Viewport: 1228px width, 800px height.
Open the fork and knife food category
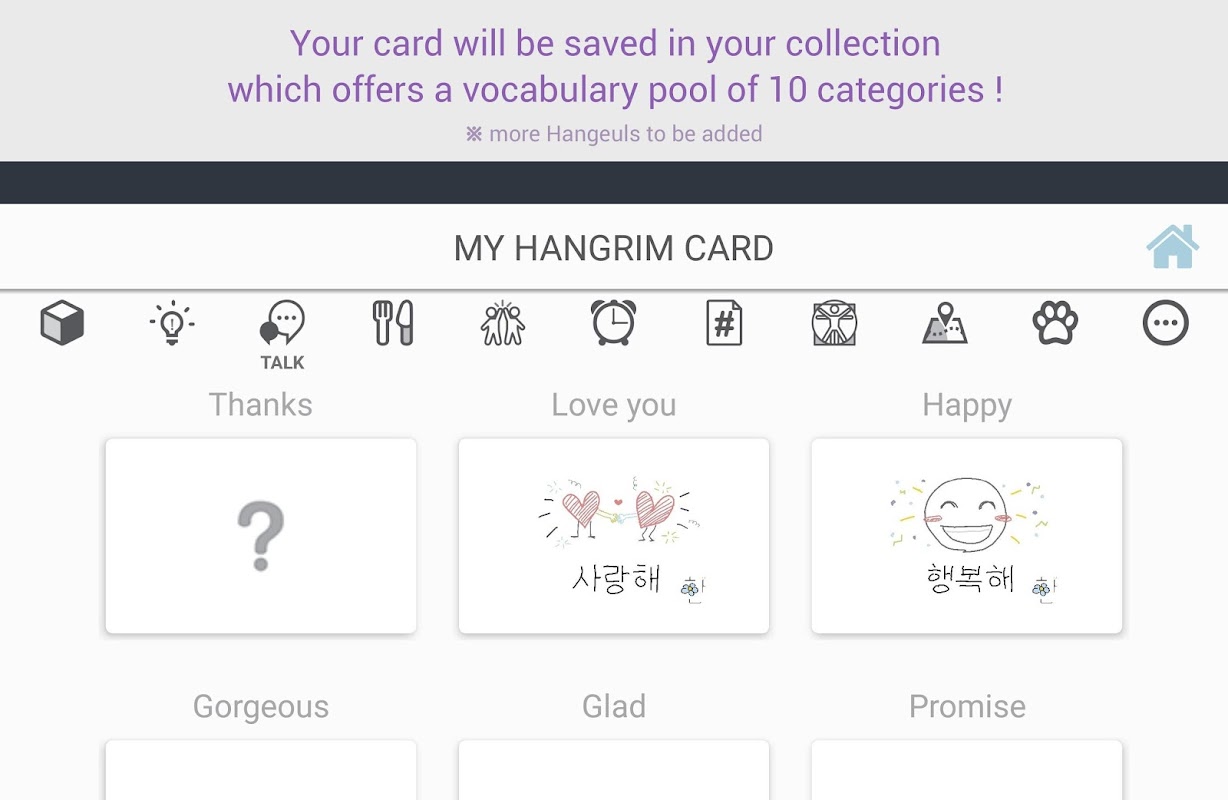pyautogui.click(x=393, y=324)
